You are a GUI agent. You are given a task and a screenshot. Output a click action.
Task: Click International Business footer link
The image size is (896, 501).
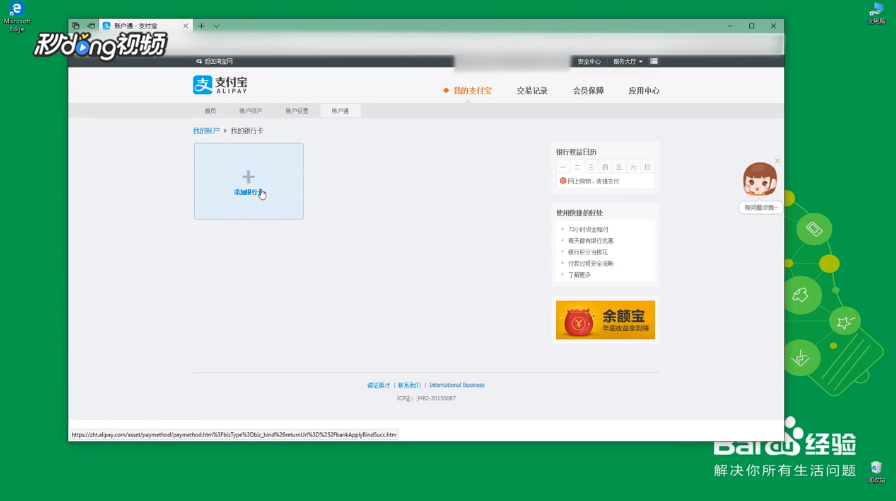point(457,385)
